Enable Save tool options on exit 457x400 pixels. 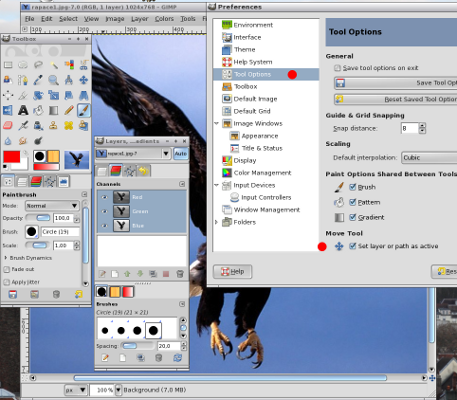(x=338, y=68)
